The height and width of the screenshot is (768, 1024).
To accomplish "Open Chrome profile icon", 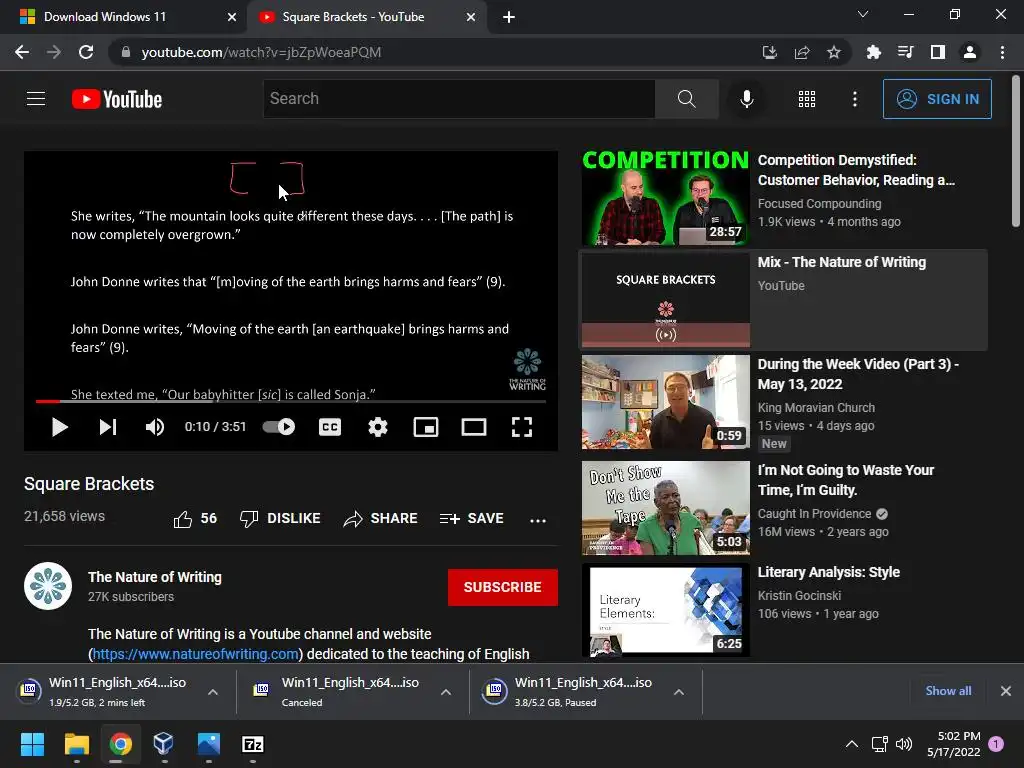I will tap(970, 52).
